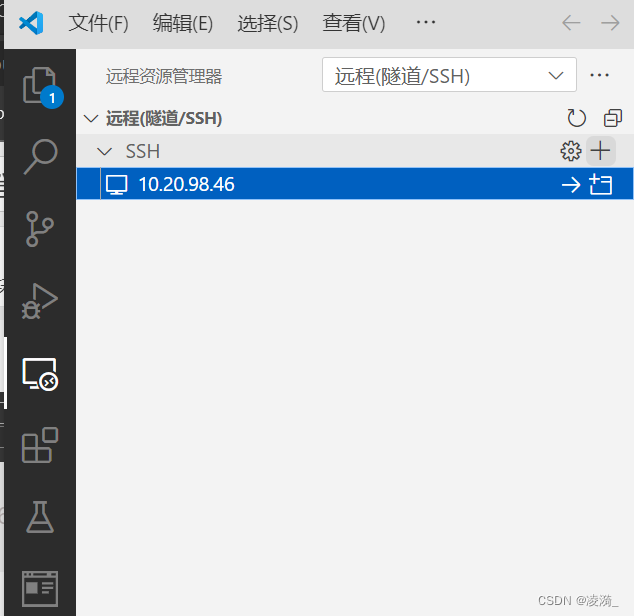Click the VS Code logo icon

tap(31, 23)
